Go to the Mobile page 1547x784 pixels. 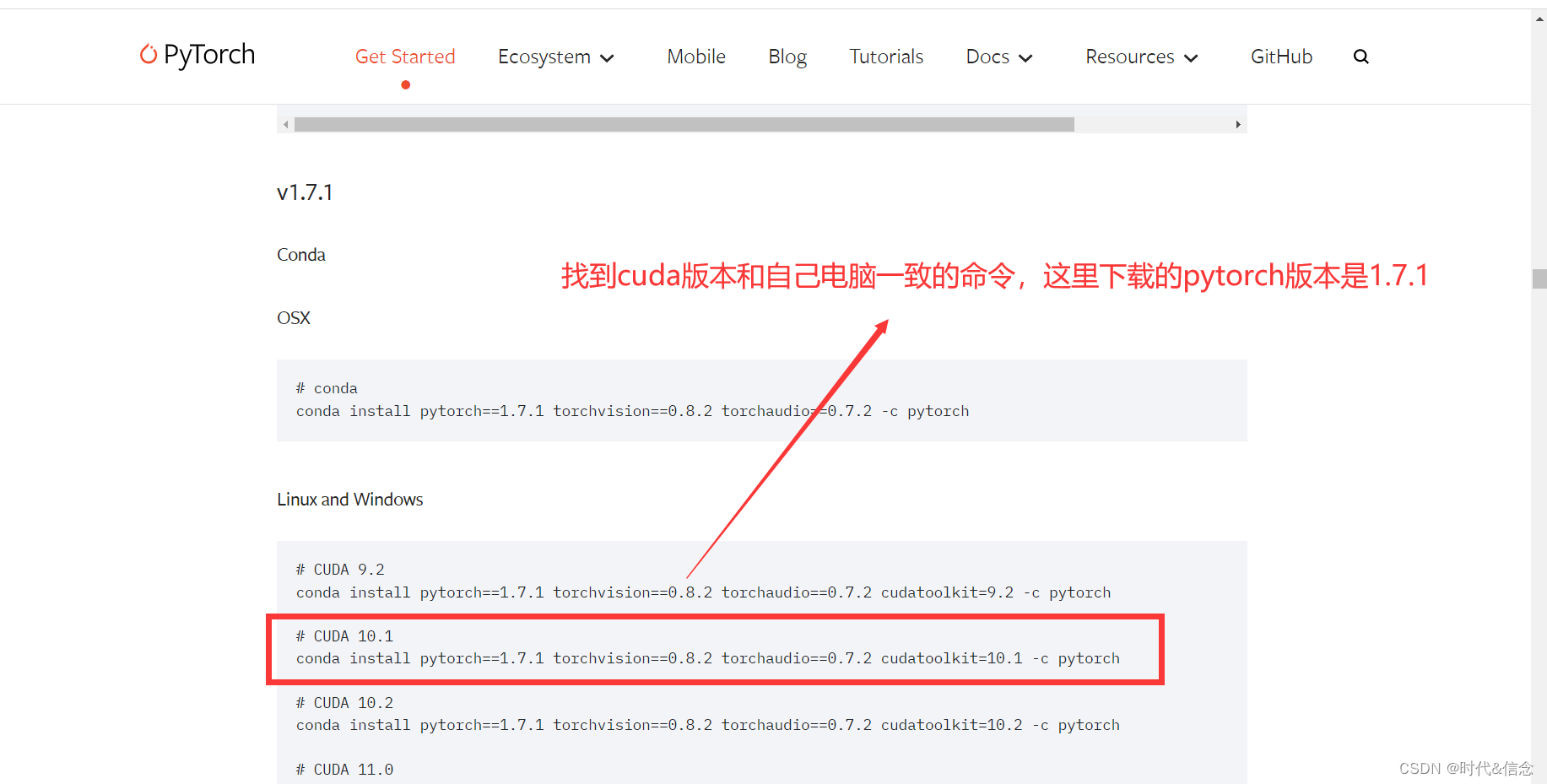coord(696,57)
